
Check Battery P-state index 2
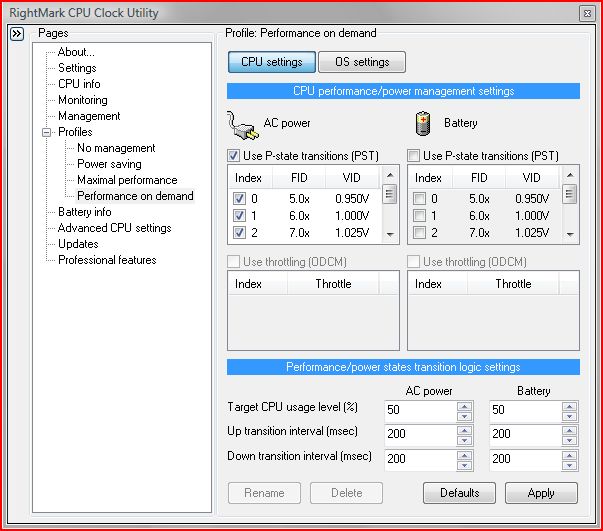[419, 233]
